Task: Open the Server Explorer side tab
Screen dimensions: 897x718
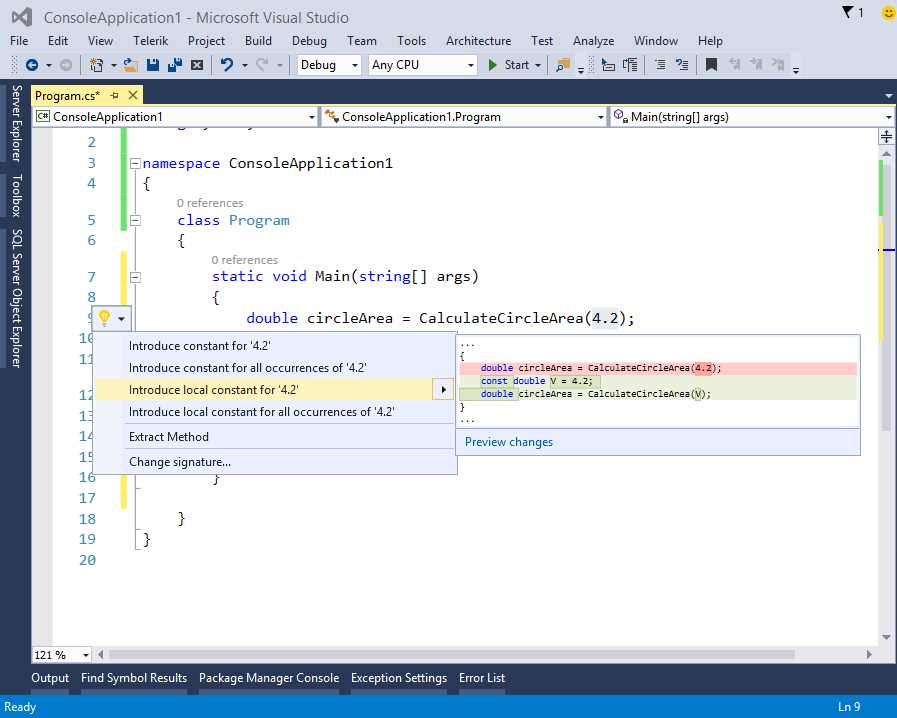Action: [x=17, y=123]
